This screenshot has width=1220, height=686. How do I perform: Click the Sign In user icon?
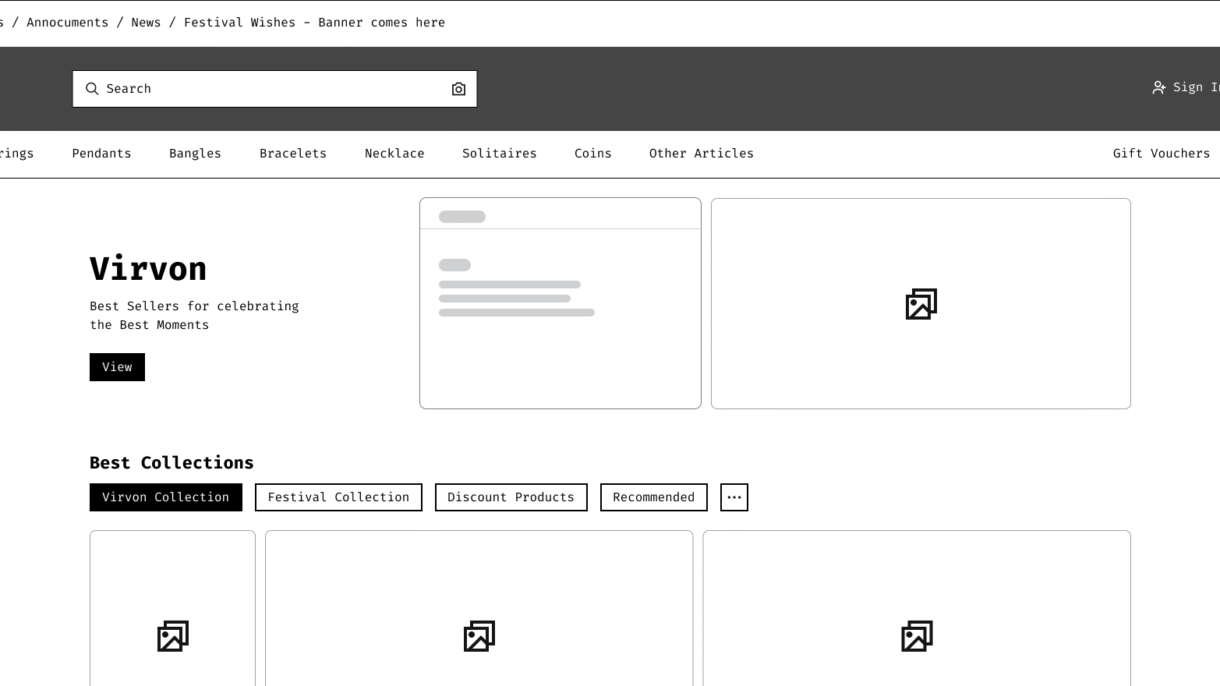click(x=1159, y=88)
